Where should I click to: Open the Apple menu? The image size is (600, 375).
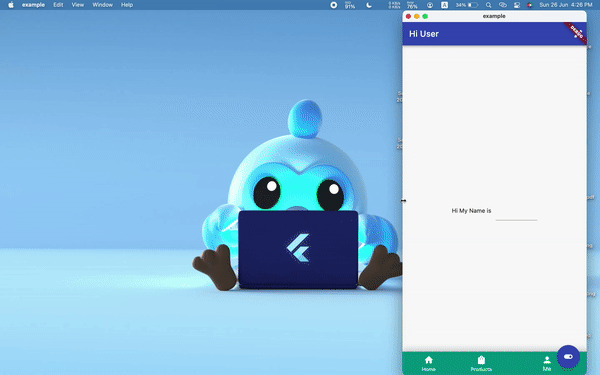[x=11, y=5]
